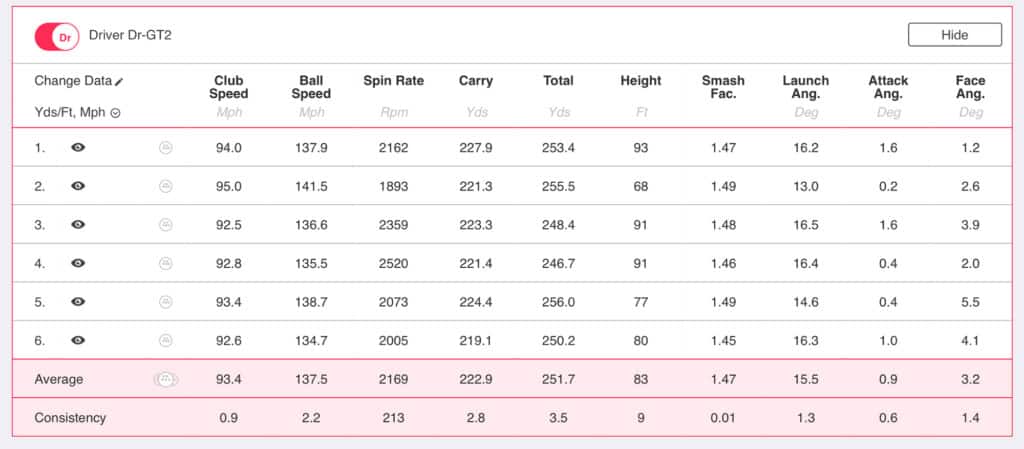Toggle visibility of shot 2
1024x449 pixels.
pos(78,186)
